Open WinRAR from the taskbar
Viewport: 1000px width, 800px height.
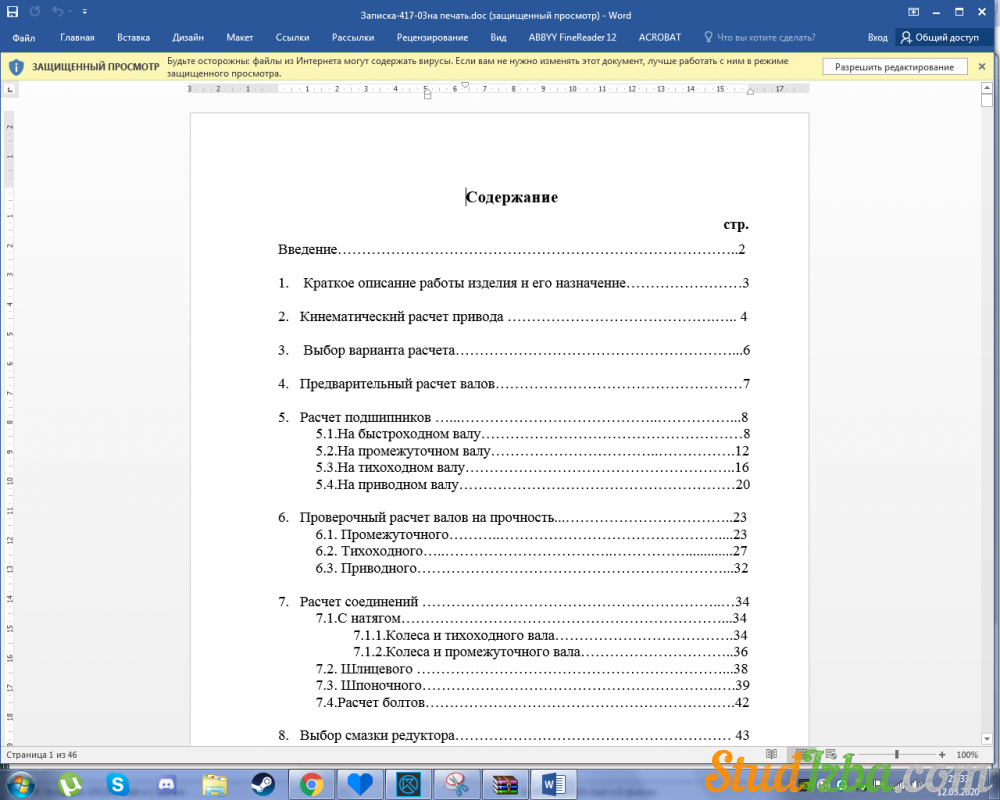(x=505, y=783)
